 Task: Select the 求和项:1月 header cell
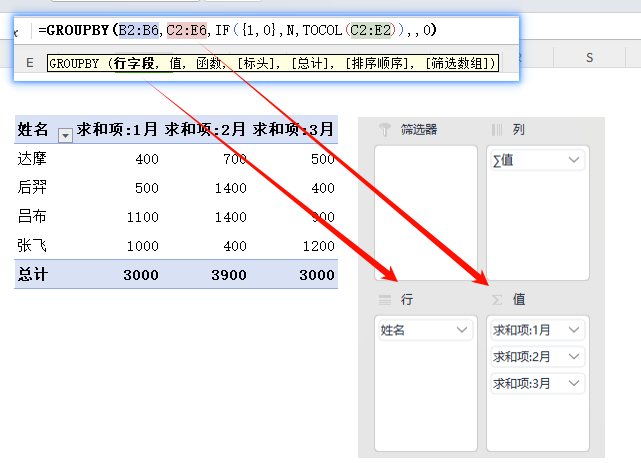(x=117, y=130)
